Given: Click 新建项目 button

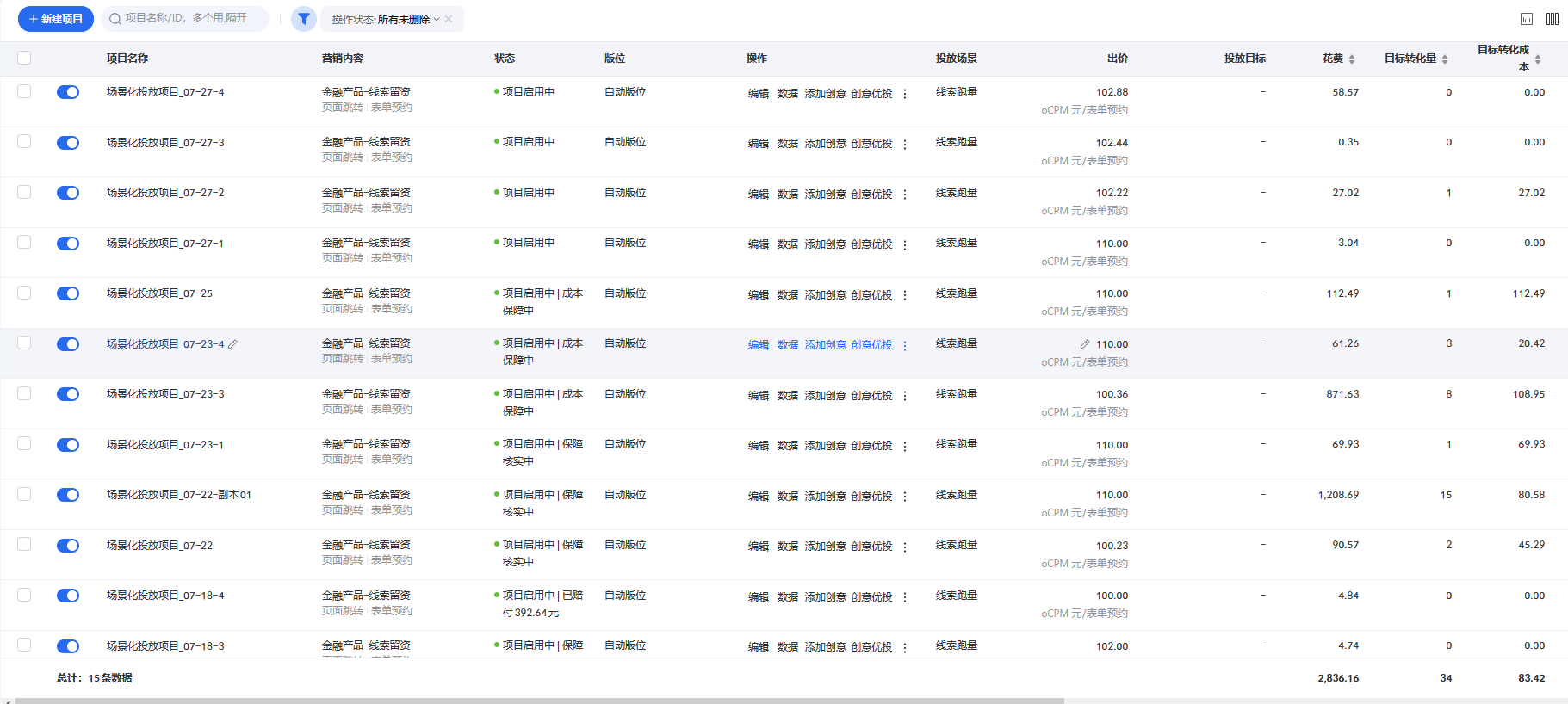Looking at the screenshot, I should (x=56, y=19).
